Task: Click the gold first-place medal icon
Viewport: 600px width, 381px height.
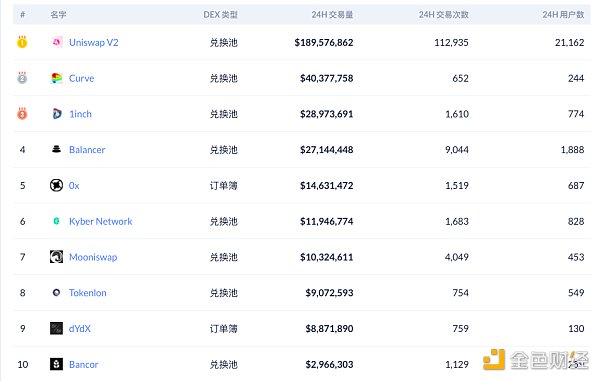Action: point(22,41)
